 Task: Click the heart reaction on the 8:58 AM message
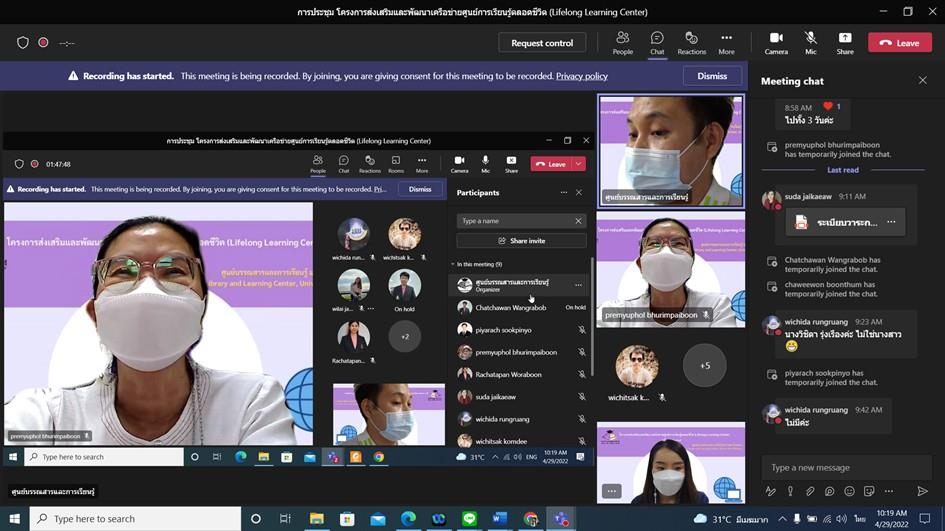(x=828, y=107)
